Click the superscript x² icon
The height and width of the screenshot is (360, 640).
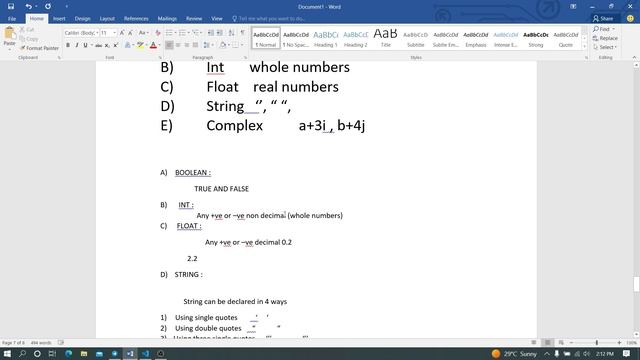tap(116, 45)
